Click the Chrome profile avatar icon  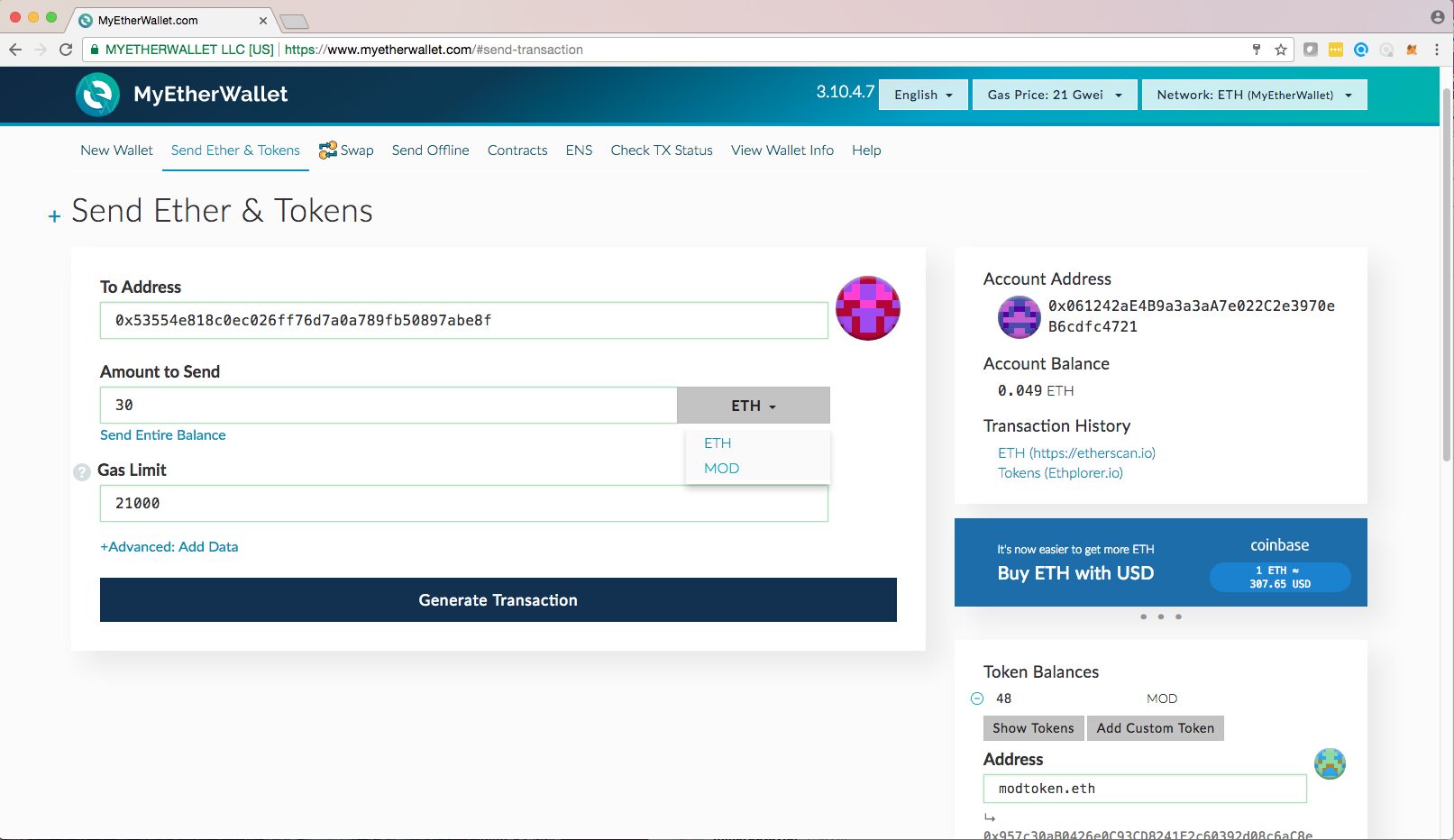point(1438,17)
